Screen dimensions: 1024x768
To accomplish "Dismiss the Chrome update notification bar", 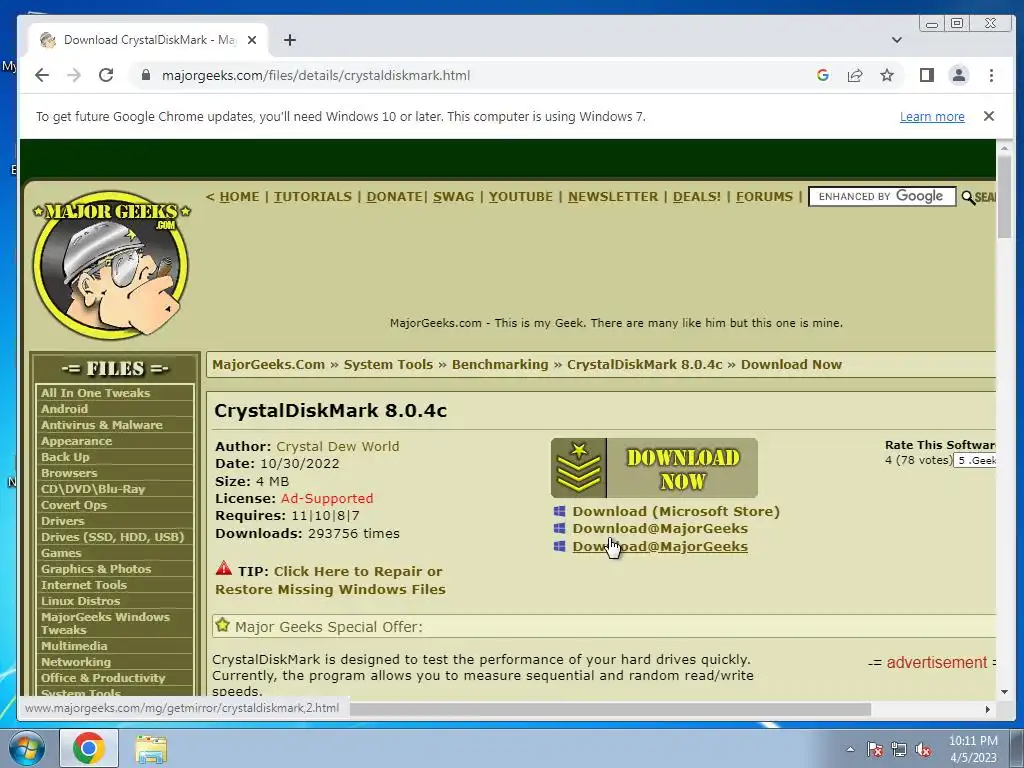I will click(989, 116).
